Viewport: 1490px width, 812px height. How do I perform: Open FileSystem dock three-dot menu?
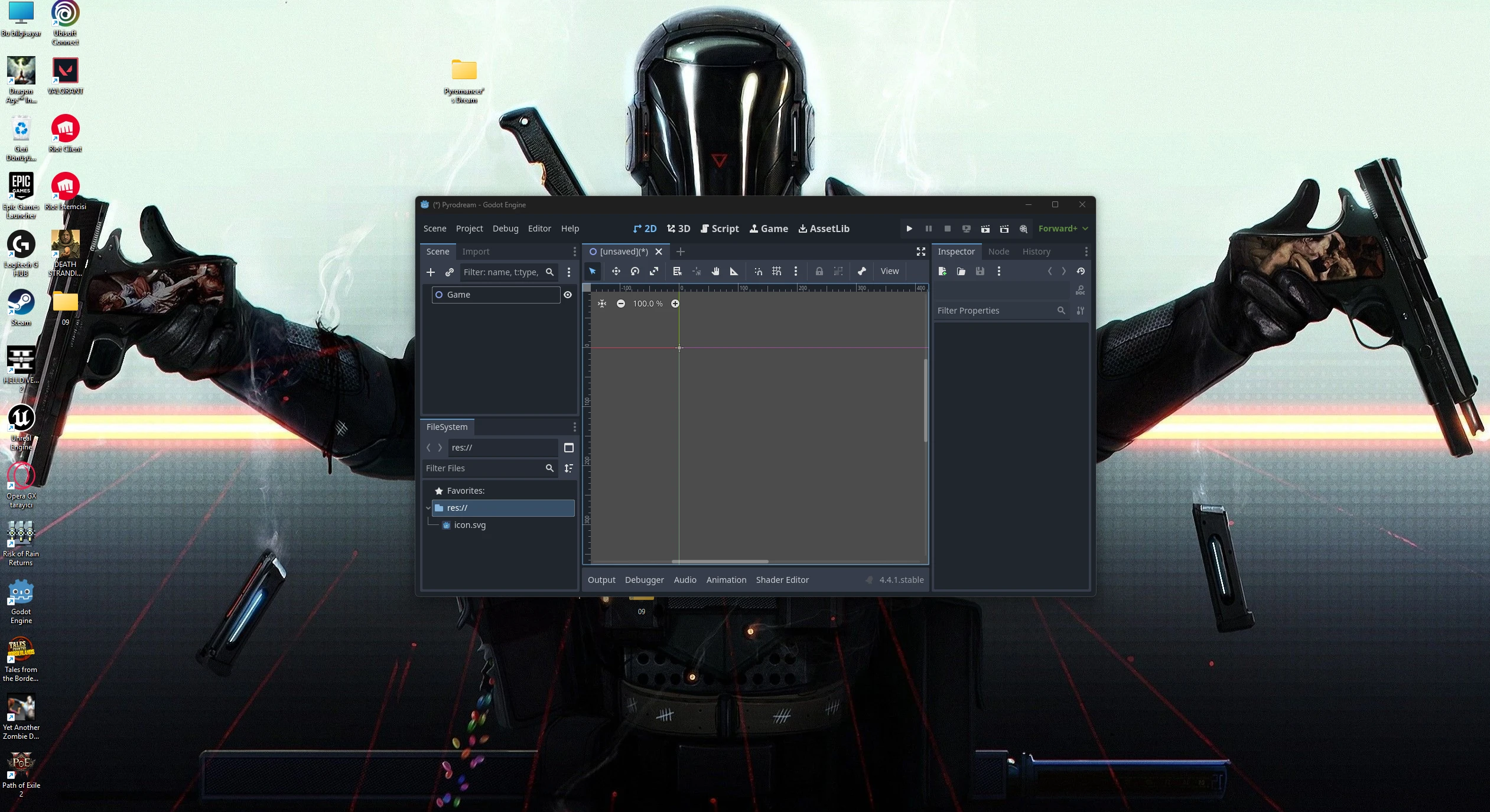coord(574,427)
